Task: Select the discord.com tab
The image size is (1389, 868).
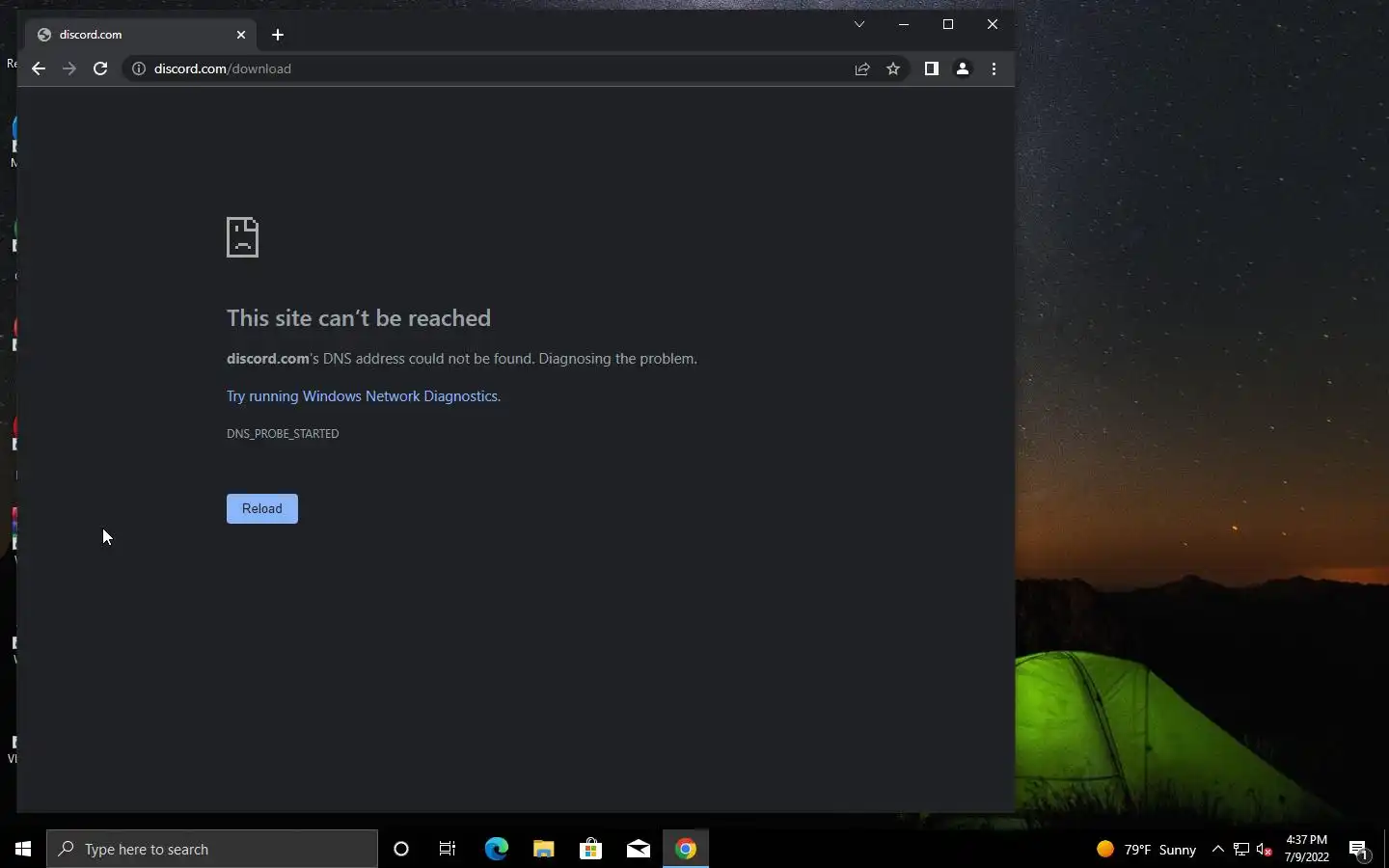Action: pyautogui.click(x=140, y=35)
